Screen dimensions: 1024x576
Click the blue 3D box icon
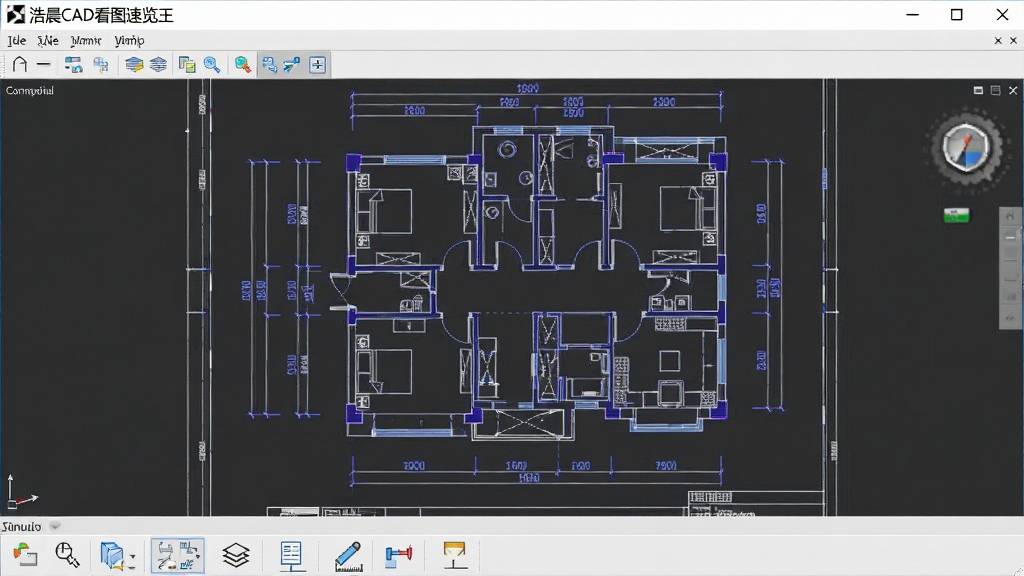112,556
